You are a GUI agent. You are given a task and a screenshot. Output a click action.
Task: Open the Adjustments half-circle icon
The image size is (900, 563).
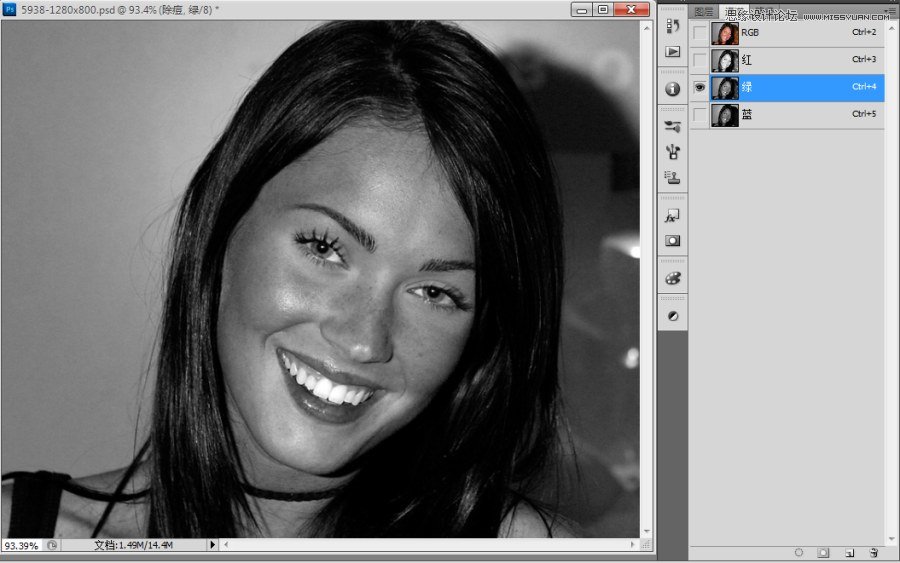click(x=673, y=315)
